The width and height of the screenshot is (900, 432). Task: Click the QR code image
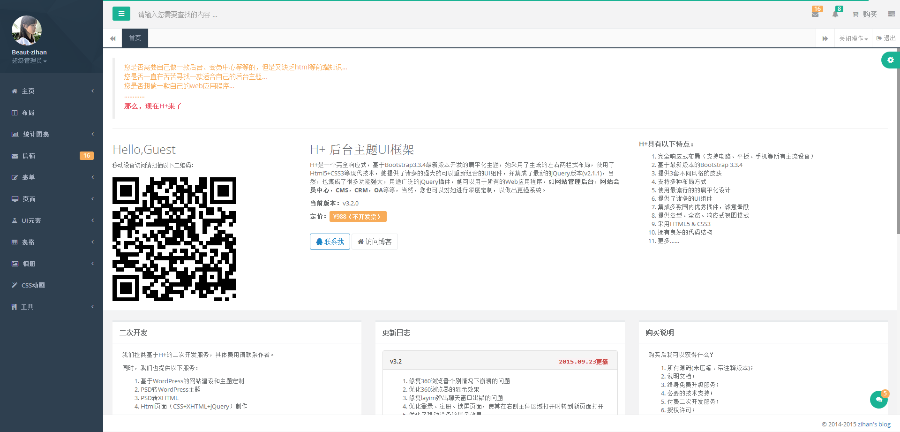point(174,239)
